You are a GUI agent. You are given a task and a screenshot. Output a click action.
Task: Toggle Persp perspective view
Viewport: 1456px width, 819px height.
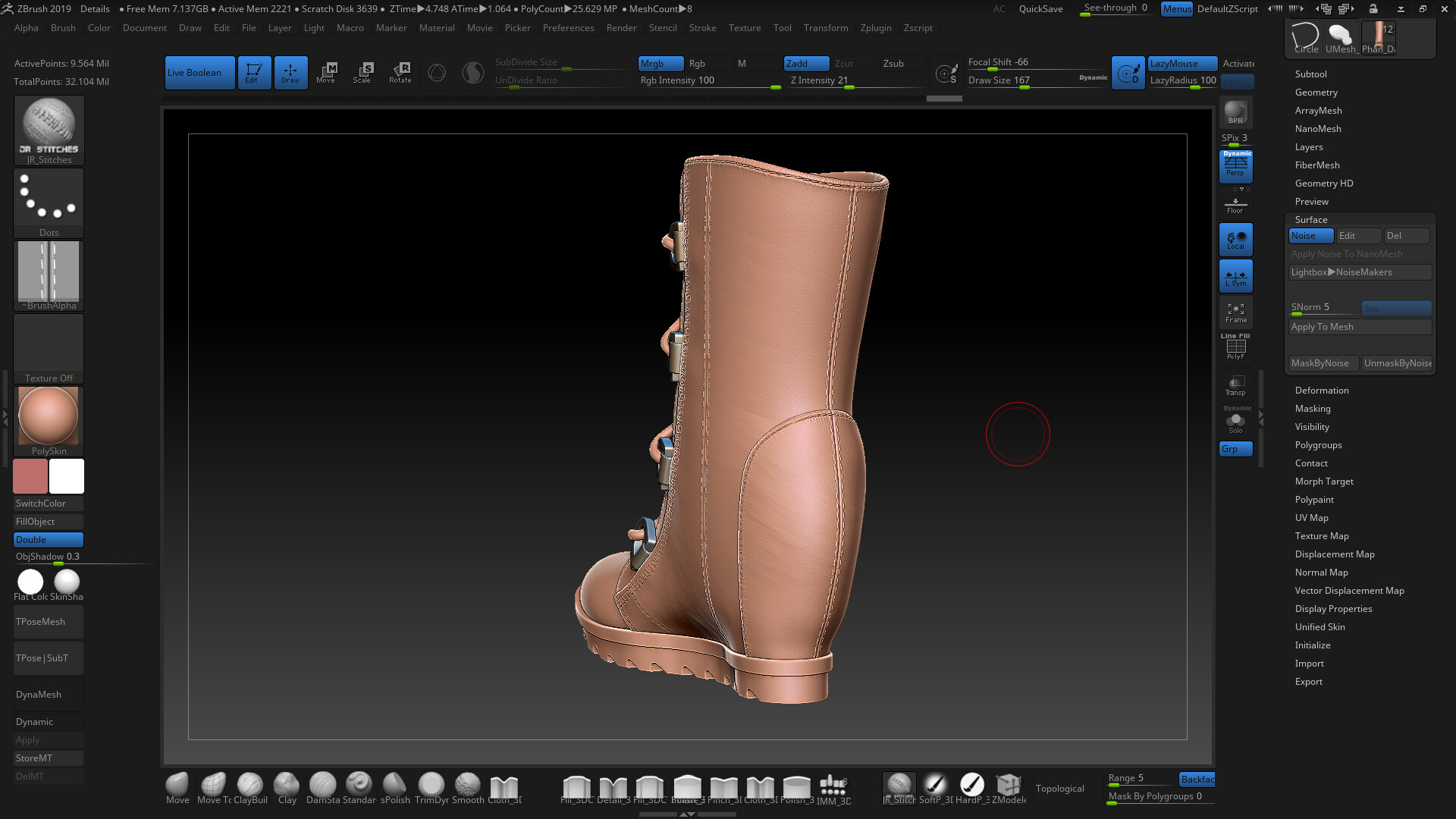[x=1235, y=166]
